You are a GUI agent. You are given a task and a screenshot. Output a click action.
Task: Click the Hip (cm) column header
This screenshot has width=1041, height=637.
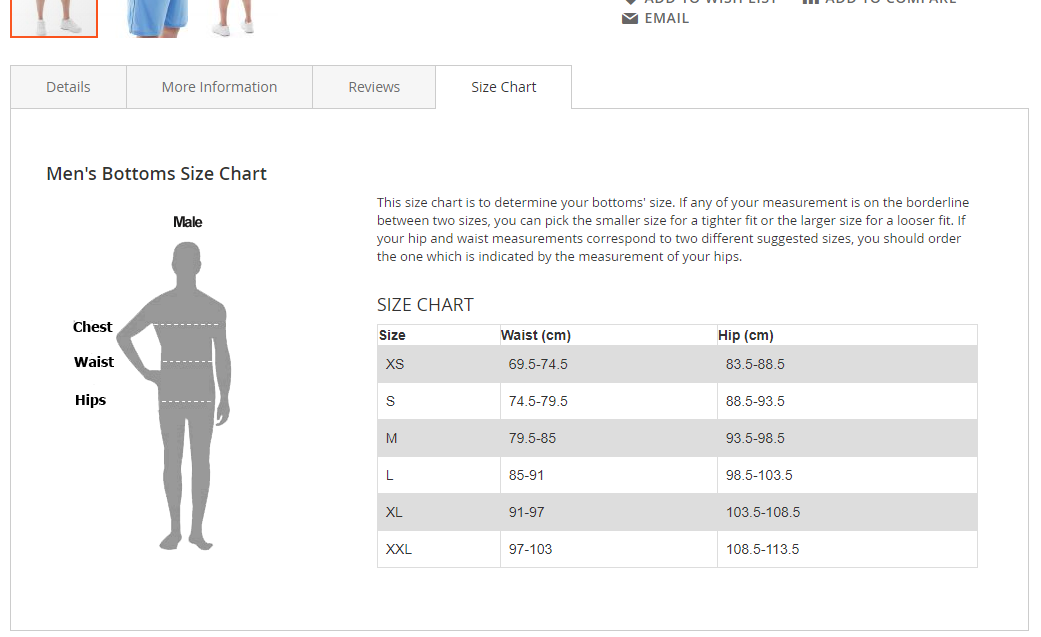coord(746,335)
